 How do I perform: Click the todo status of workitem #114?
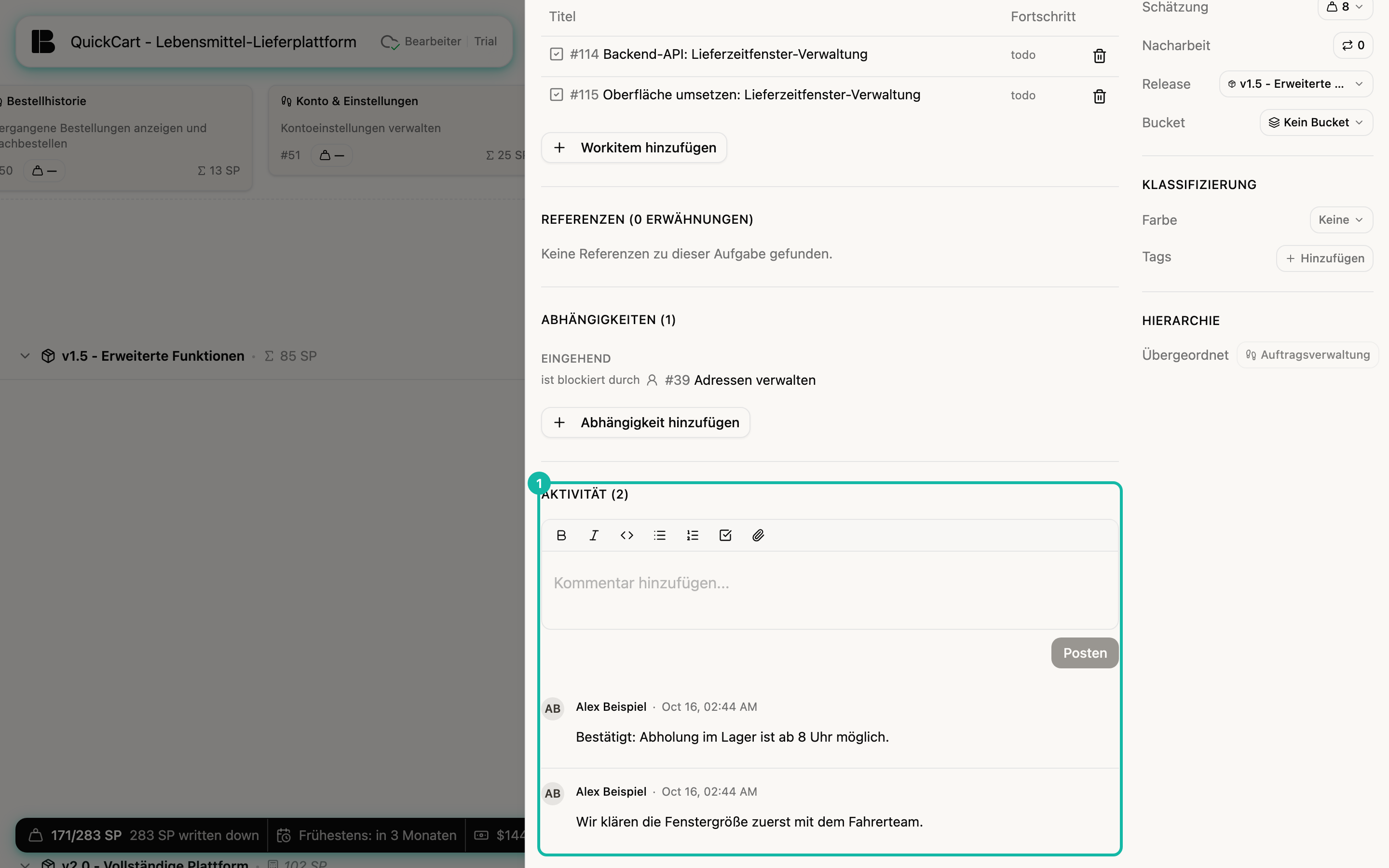(x=1023, y=54)
